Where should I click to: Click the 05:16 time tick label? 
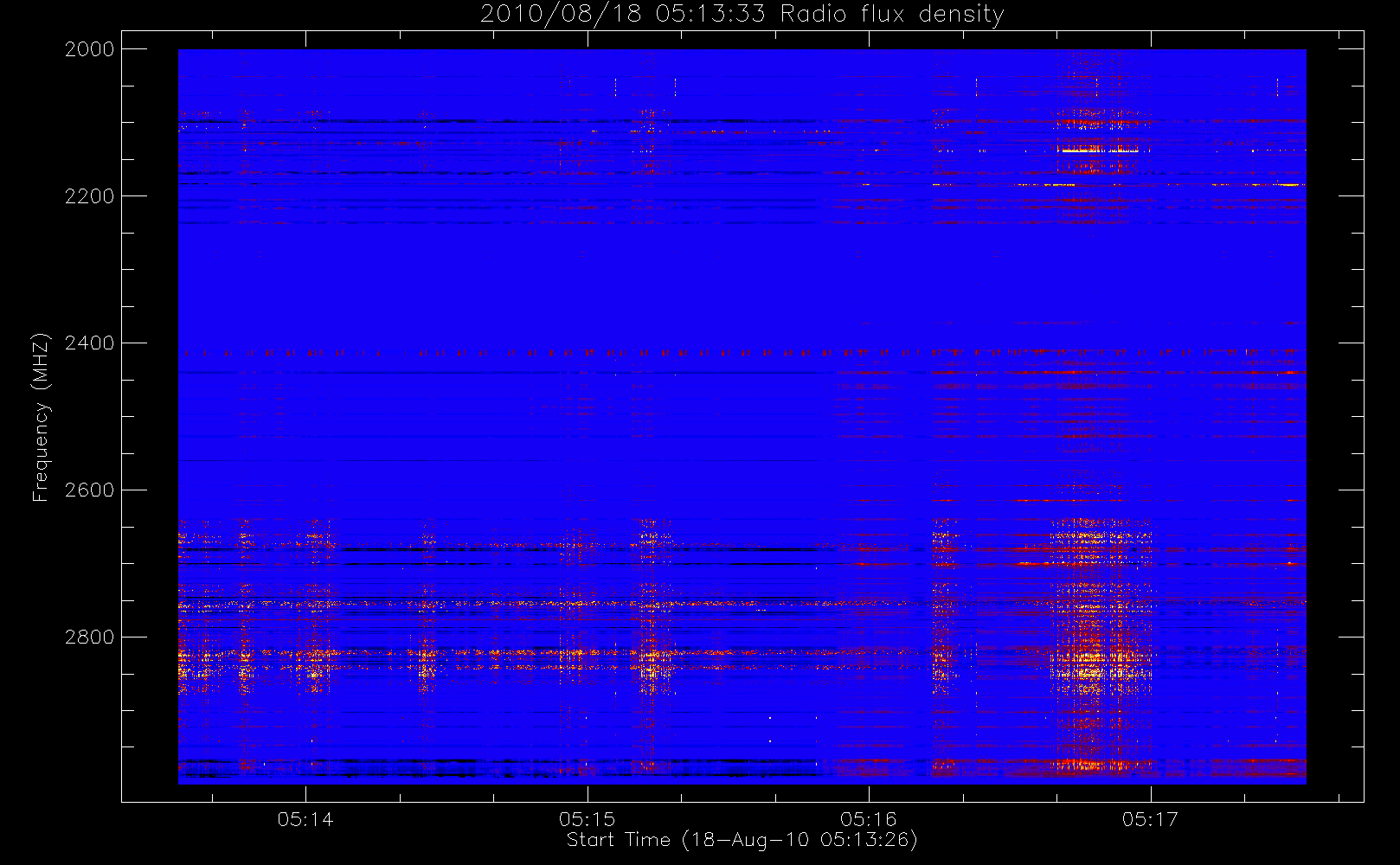[x=869, y=819]
